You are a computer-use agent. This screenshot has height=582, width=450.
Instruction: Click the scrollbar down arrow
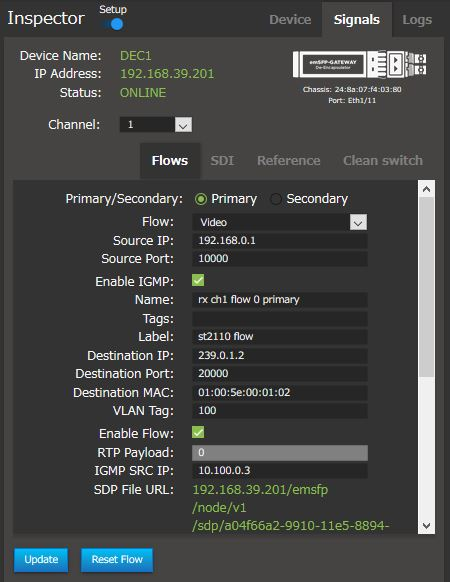coord(426,526)
